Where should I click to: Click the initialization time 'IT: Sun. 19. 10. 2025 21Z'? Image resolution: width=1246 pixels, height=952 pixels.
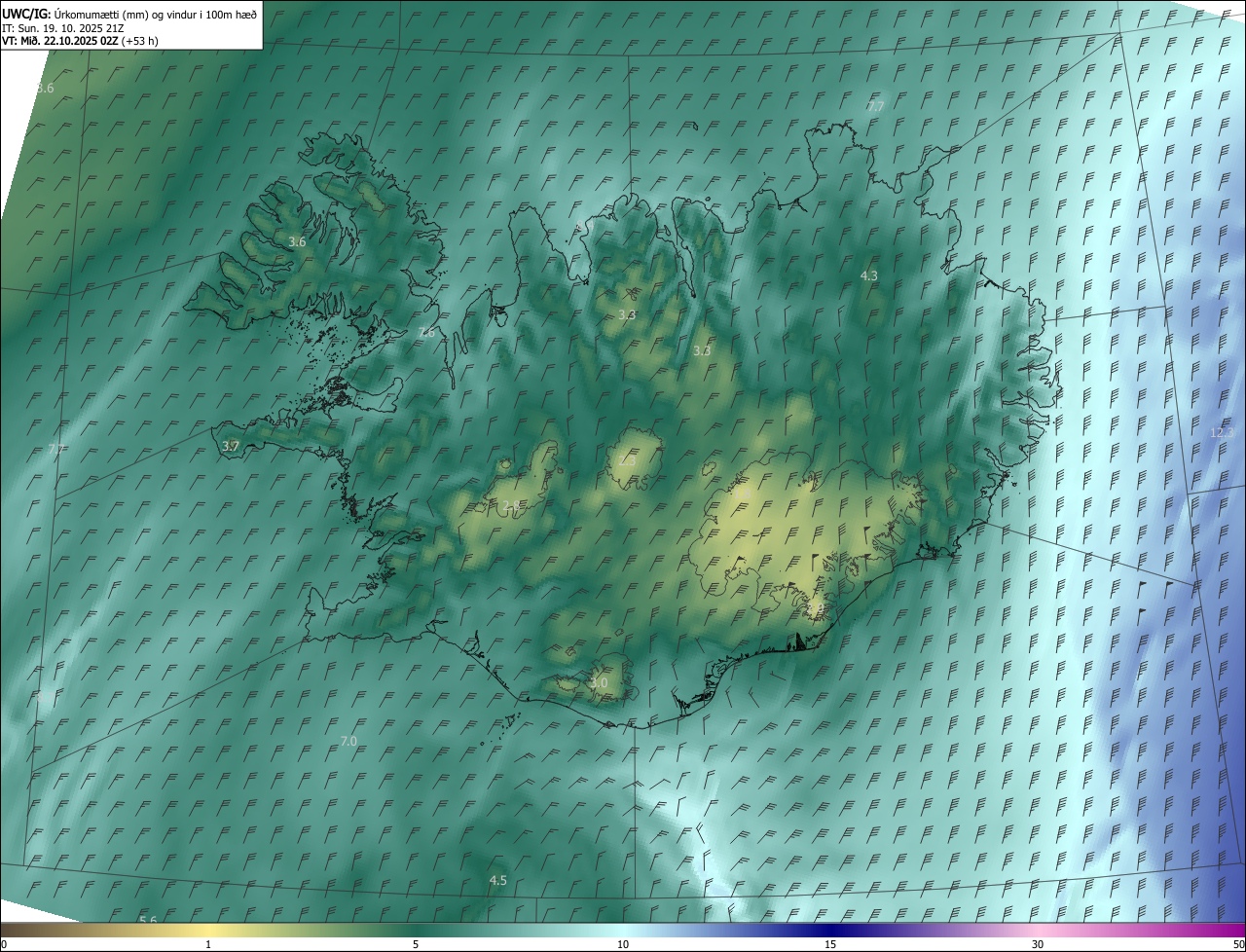coord(64,27)
